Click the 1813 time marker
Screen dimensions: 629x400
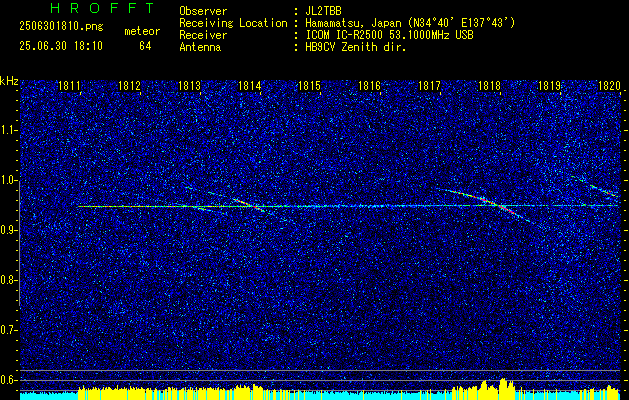(189, 86)
